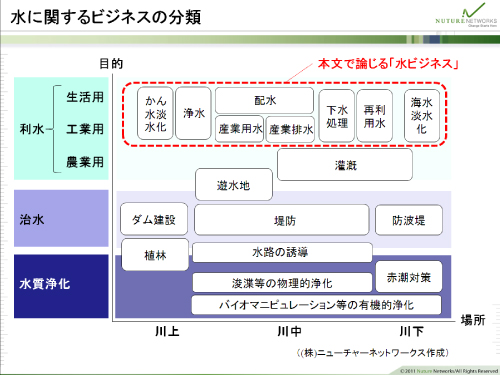This screenshot has width=500, height=375.
Task: Click the 産業用水 box
Action: 240,129
